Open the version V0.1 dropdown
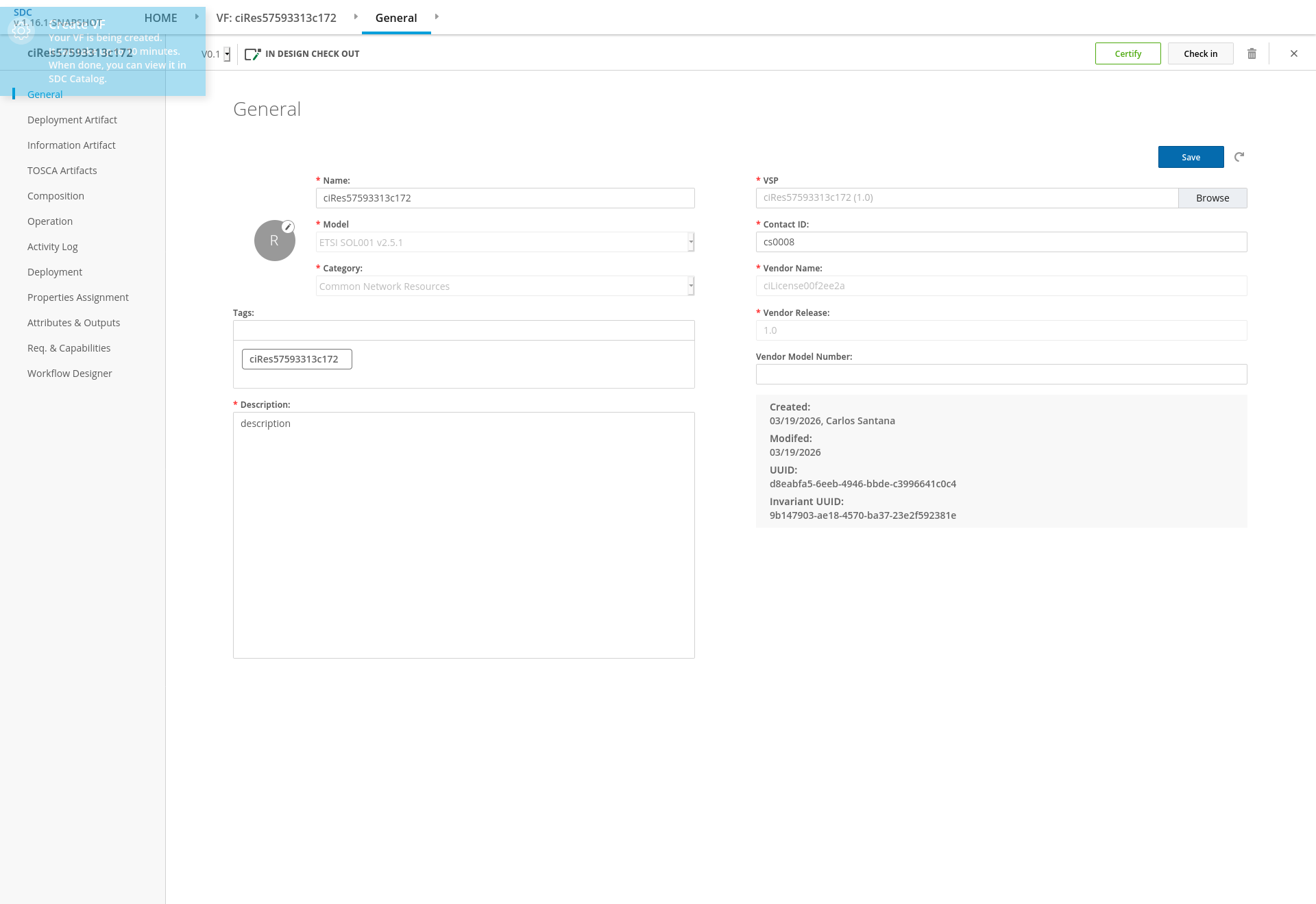The height and width of the screenshot is (904, 1316). (x=227, y=54)
